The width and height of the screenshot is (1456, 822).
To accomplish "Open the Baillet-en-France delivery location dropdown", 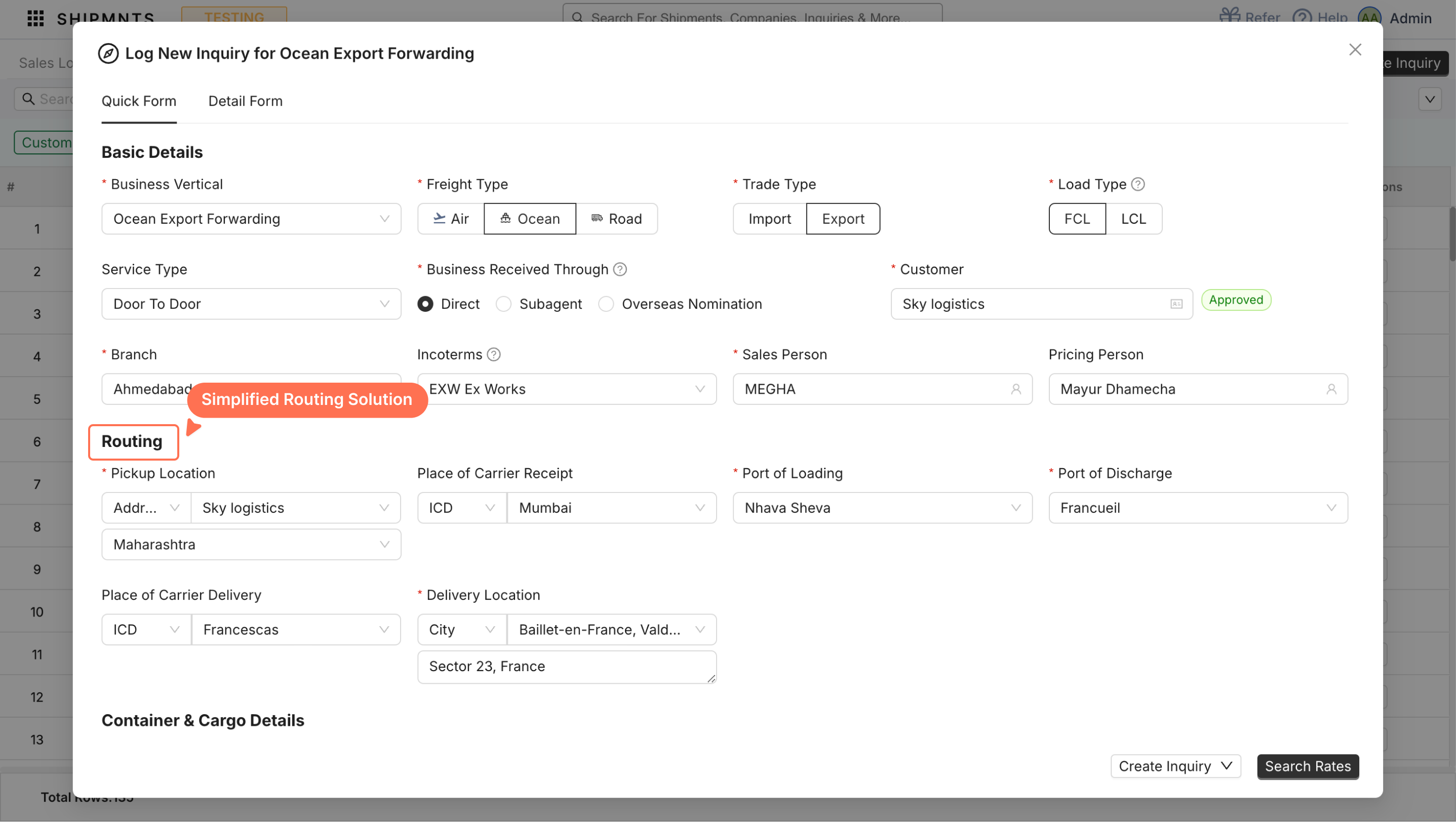I will click(612, 630).
